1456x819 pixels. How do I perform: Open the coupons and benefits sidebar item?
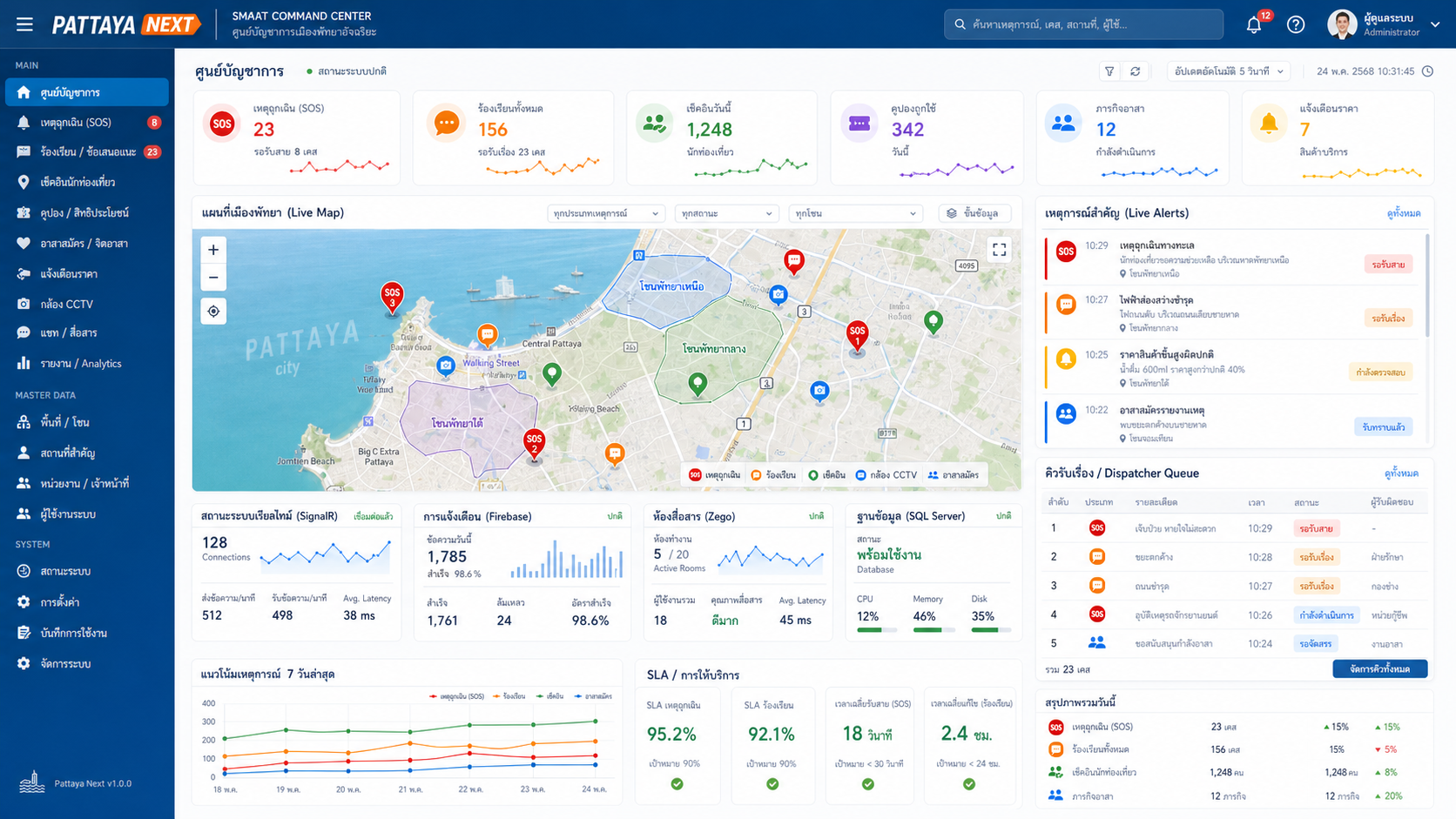[87, 212]
